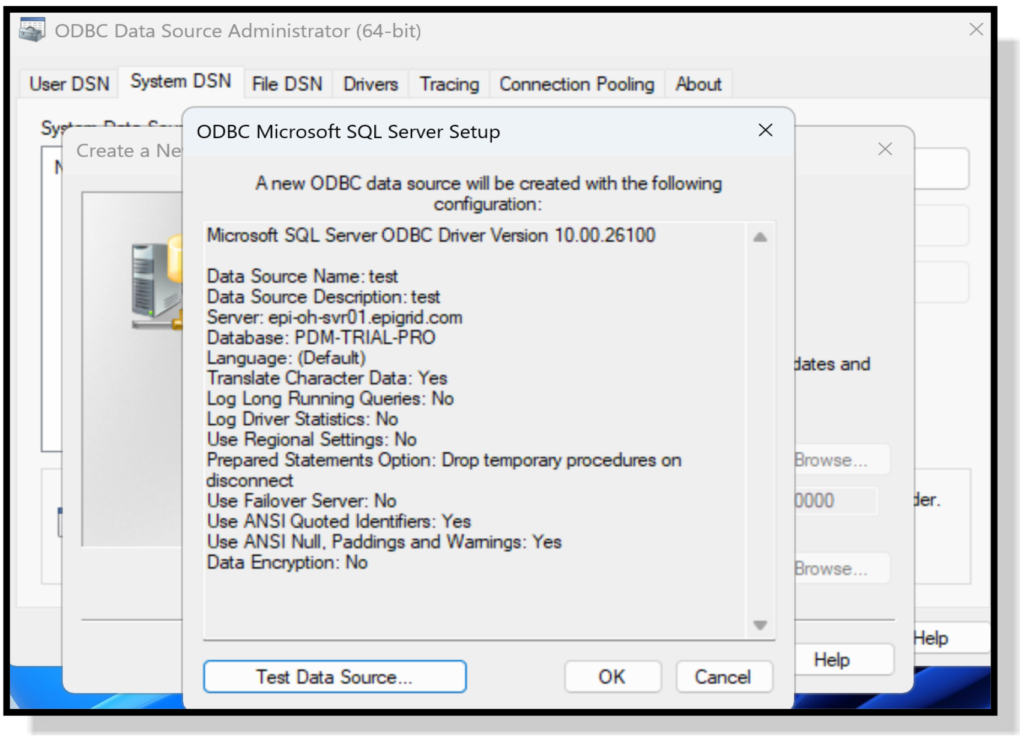Show the About tab
Screen dimensions: 1024x739
coord(698,84)
